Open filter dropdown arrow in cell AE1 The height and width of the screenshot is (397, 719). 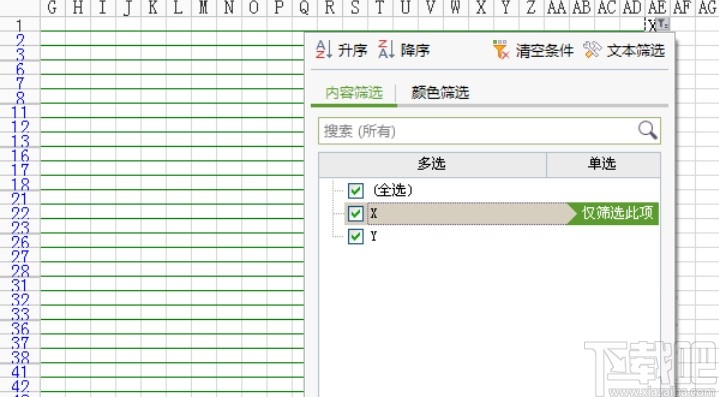(663, 25)
